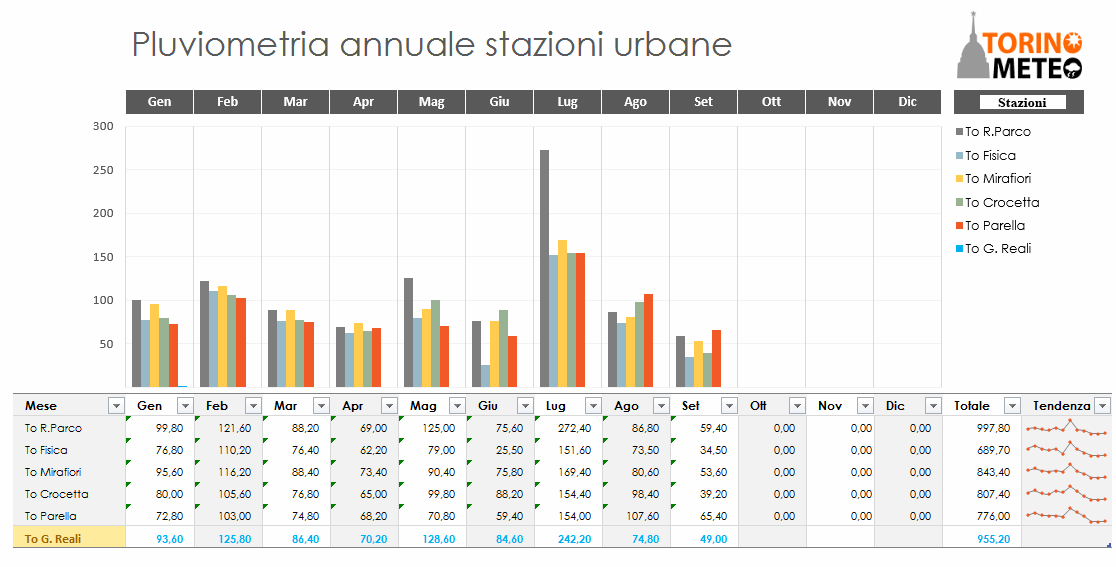Select cell with value 776,00
Viewport: 1116px width, 567px height.
tap(982, 516)
